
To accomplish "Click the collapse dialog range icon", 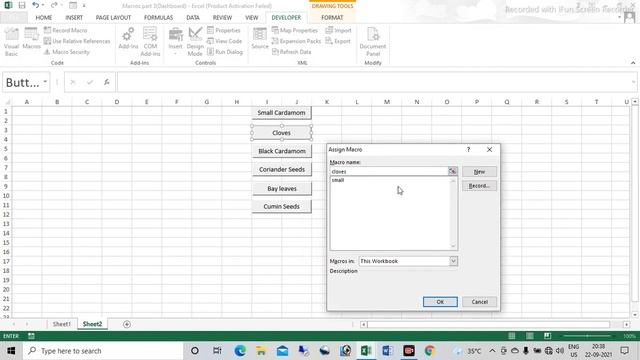I will pyautogui.click(x=453, y=171).
